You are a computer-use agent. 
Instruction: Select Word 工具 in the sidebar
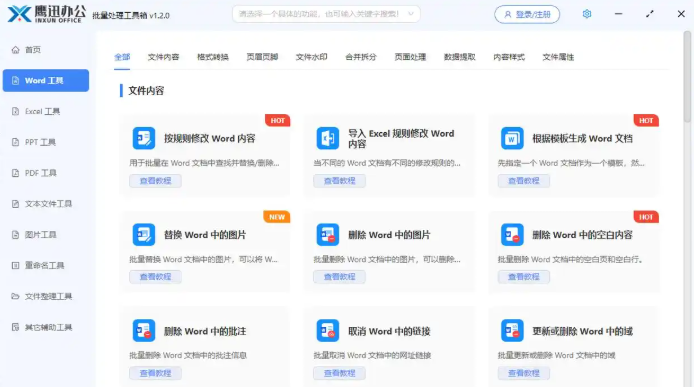point(46,81)
